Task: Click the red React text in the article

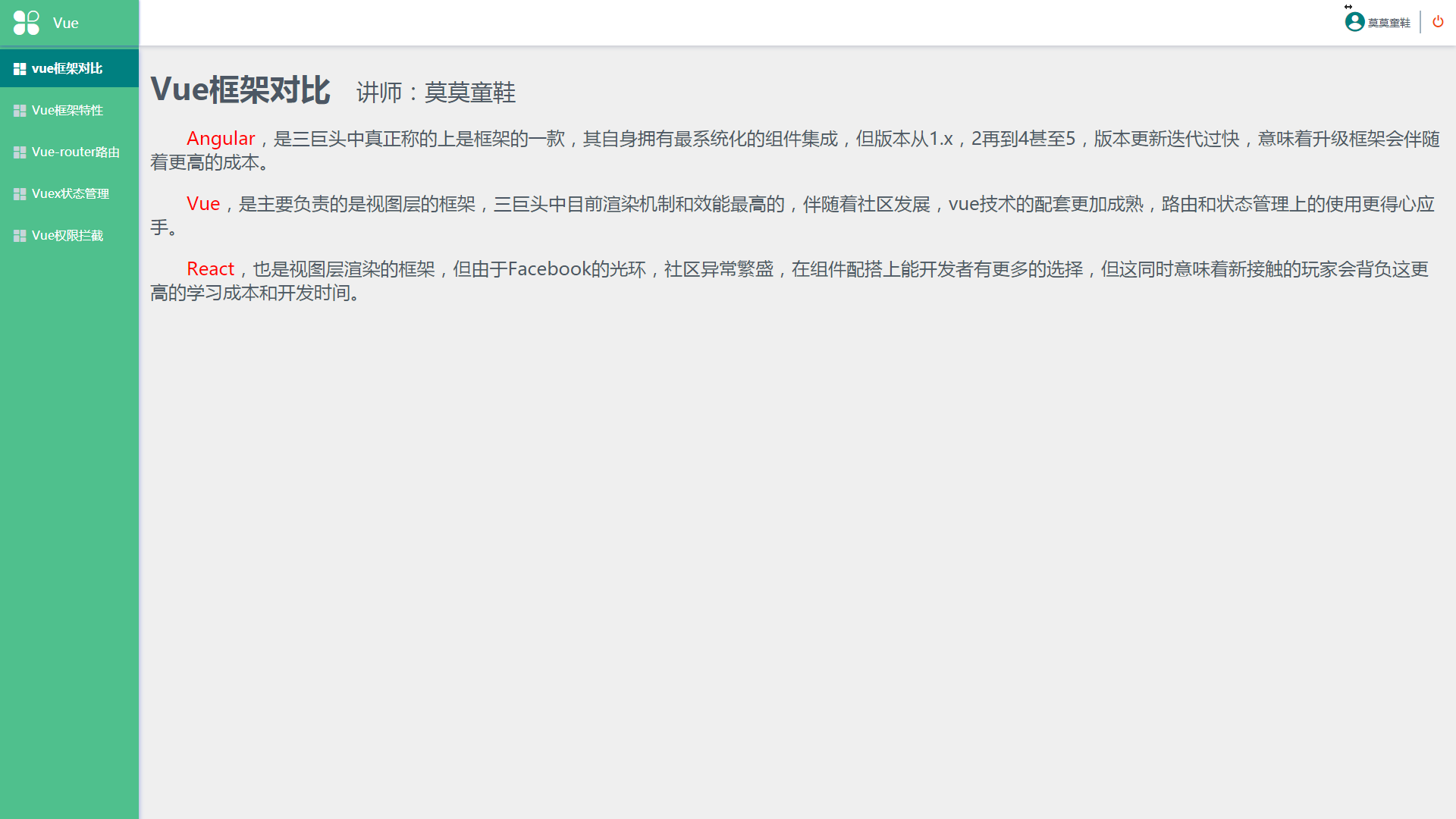Action: tap(211, 268)
